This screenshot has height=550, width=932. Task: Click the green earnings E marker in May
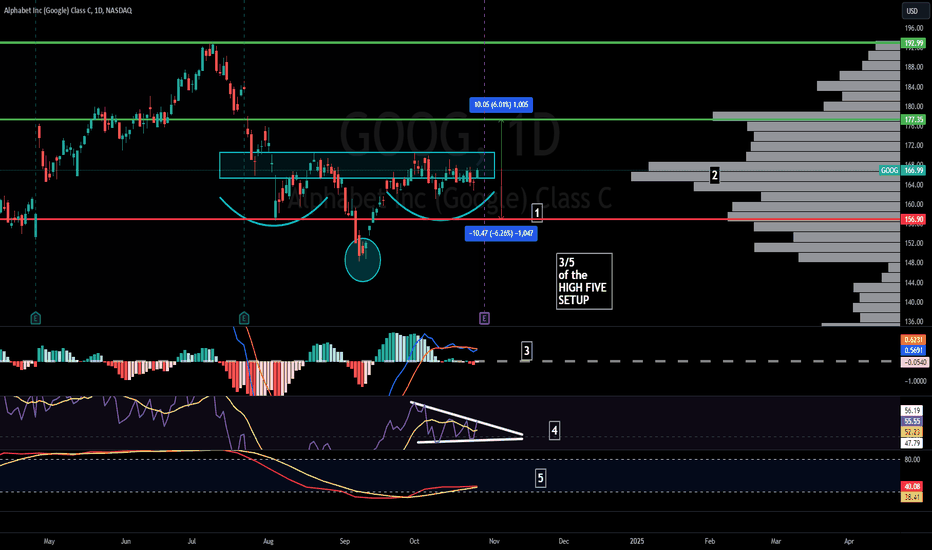click(x=36, y=318)
